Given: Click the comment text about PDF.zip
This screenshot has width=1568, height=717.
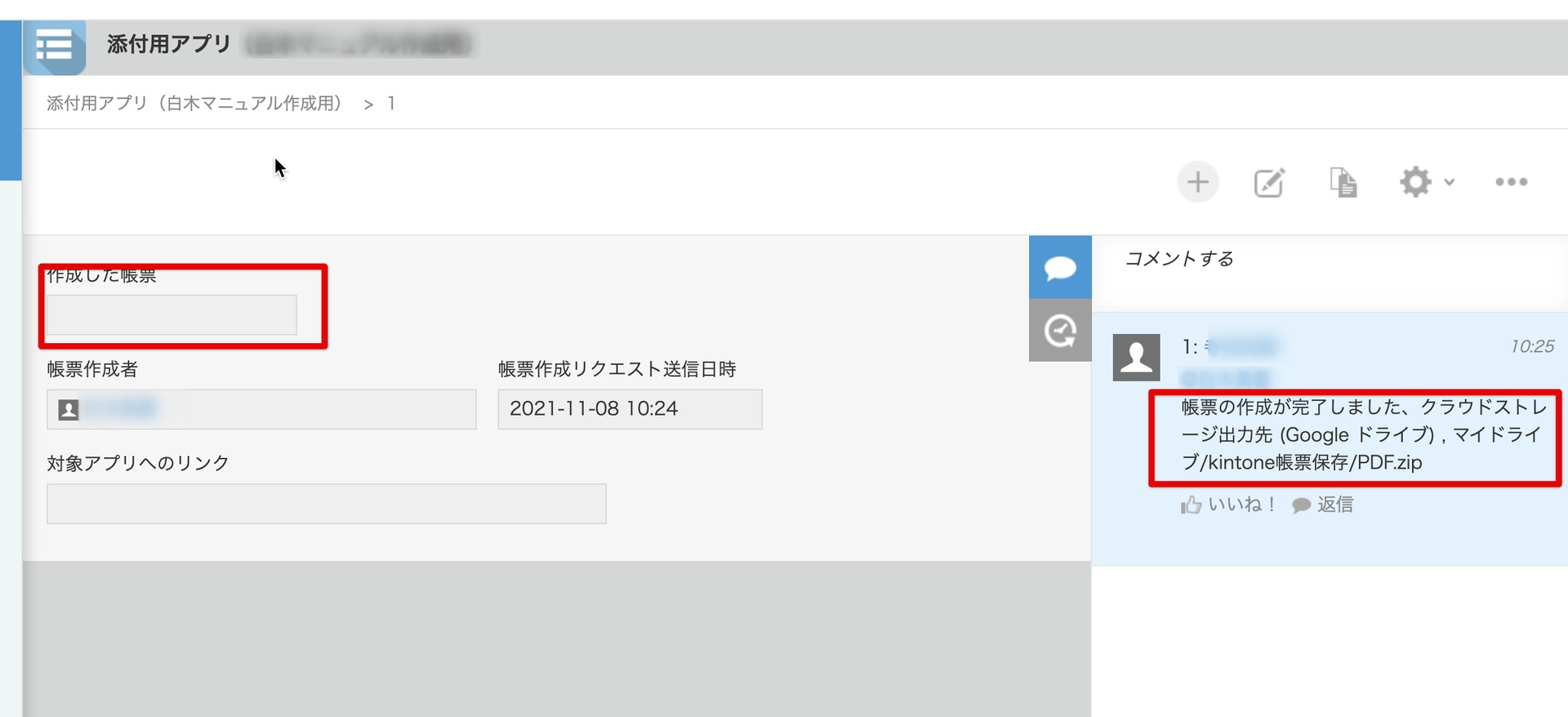Looking at the screenshot, I should [1362, 434].
